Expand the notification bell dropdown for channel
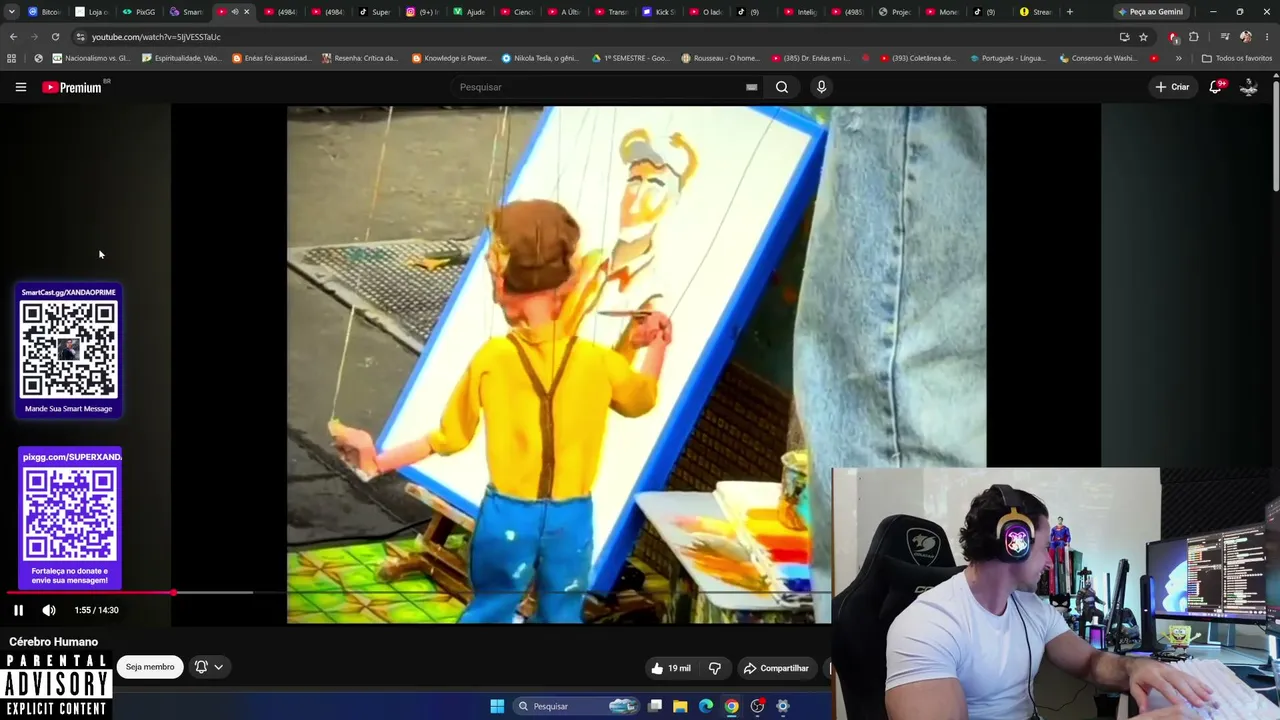Viewport: 1280px width, 720px height. [x=209, y=667]
